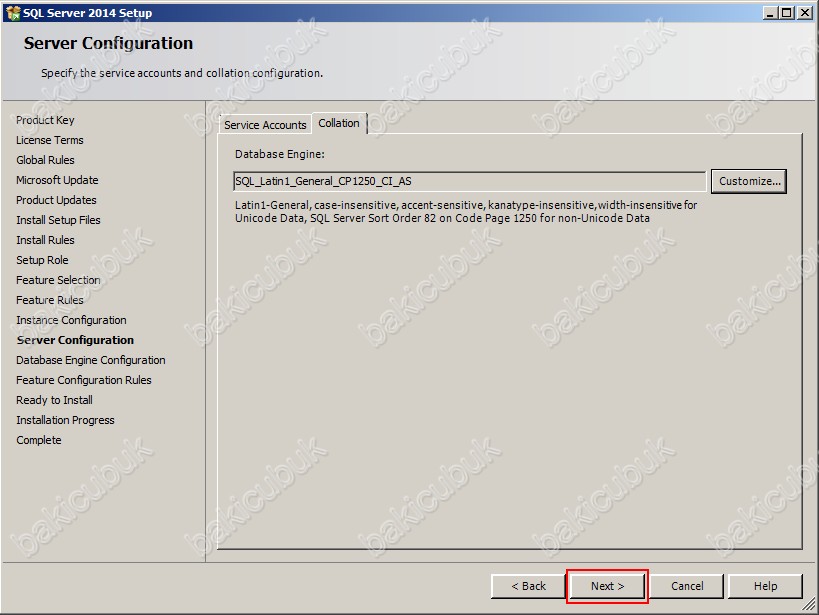819x615 pixels.
Task: Click the service accounts and collation subtitle
Action: (x=182, y=73)
